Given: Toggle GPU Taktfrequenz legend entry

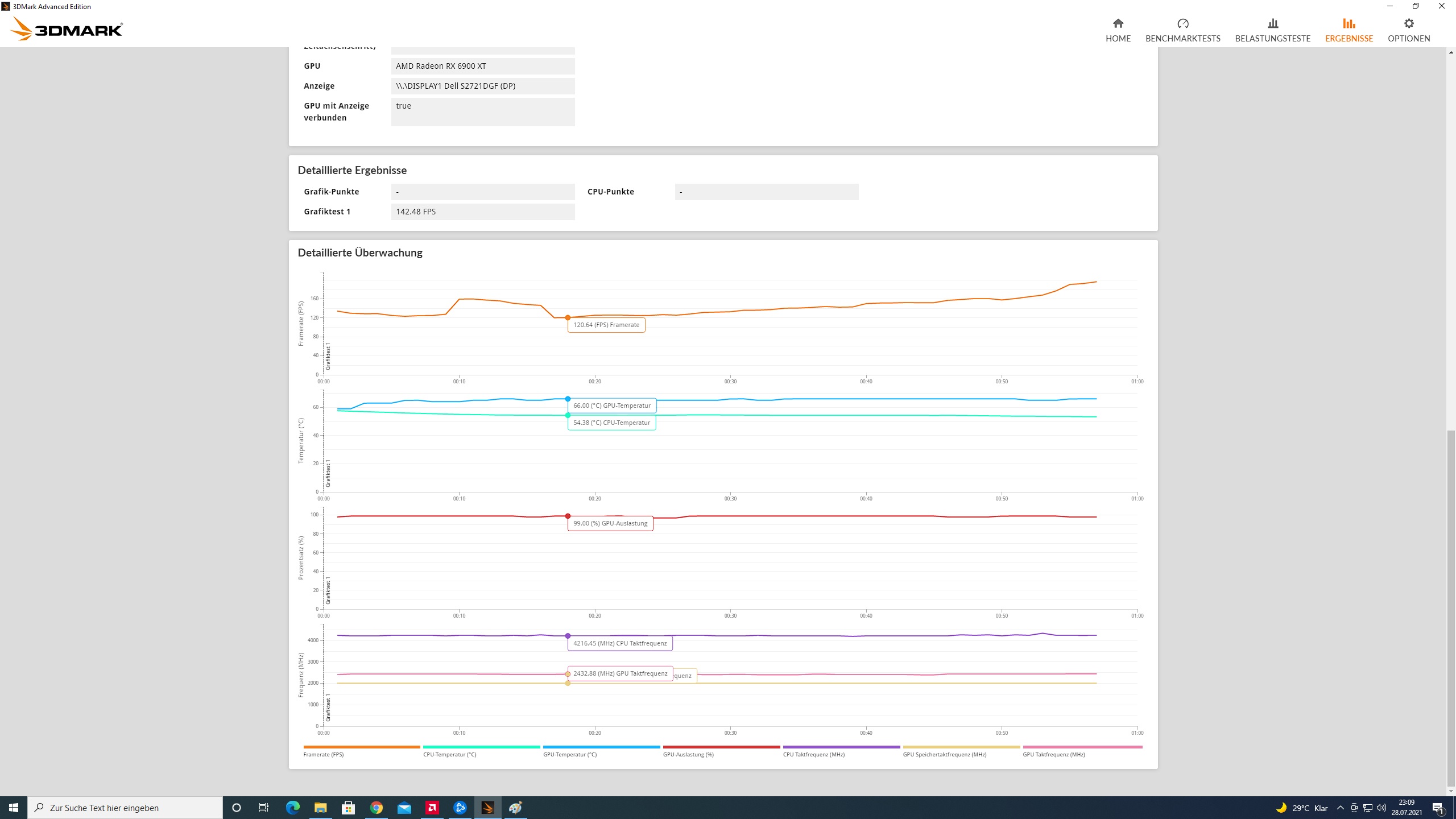Looking at the screenshot, I should (x=1053, y=754).
